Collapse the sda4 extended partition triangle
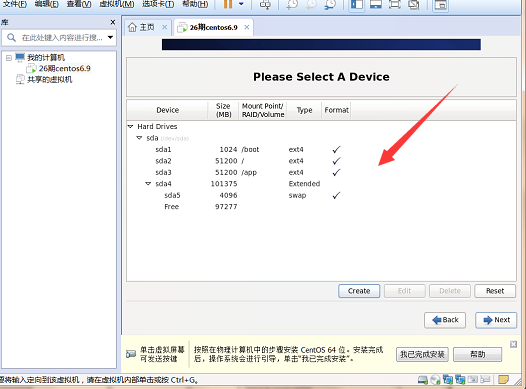The image size is (526, 389). (148, 183)
